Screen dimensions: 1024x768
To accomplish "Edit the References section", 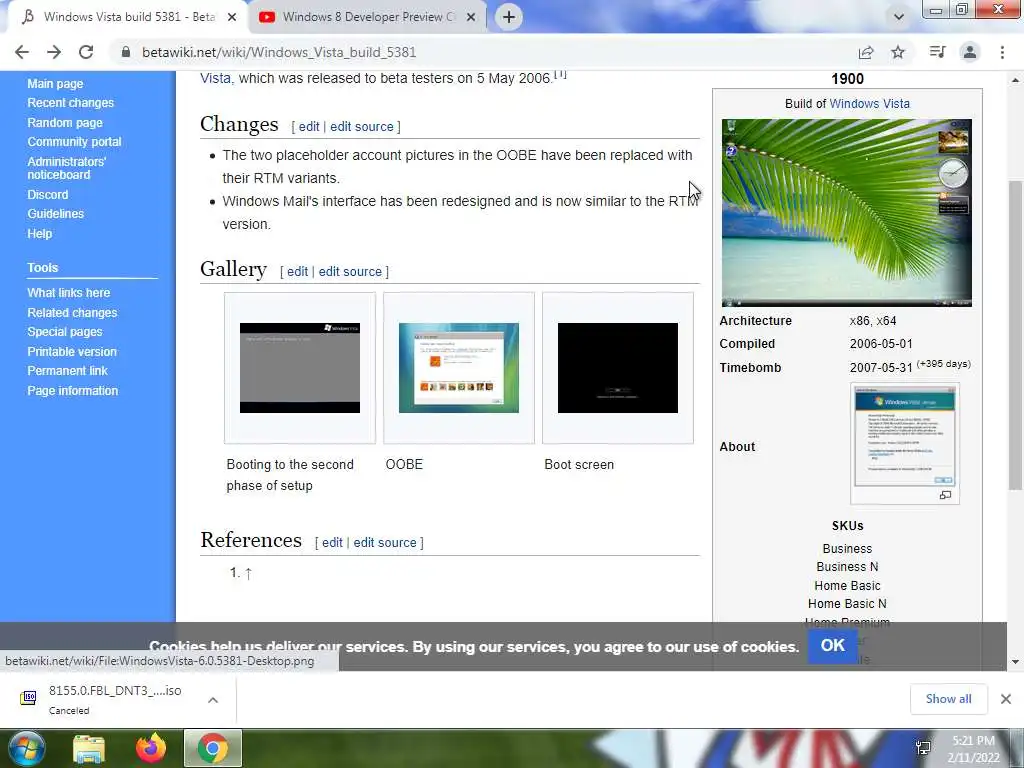I will pos(332,543).
